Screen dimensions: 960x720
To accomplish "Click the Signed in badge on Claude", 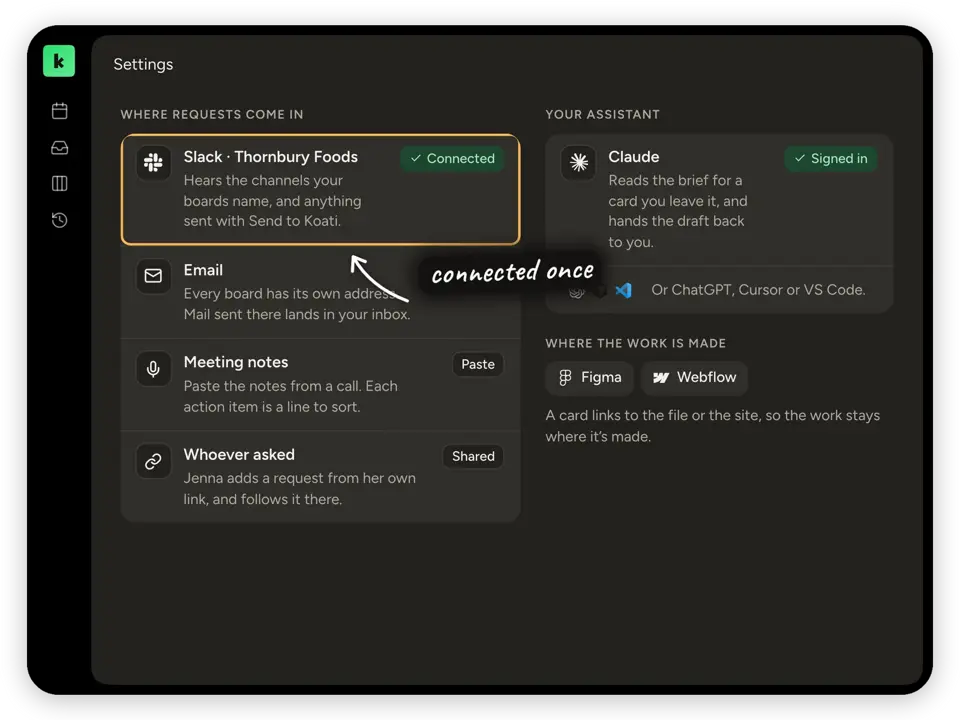I will tap(831, 159).
